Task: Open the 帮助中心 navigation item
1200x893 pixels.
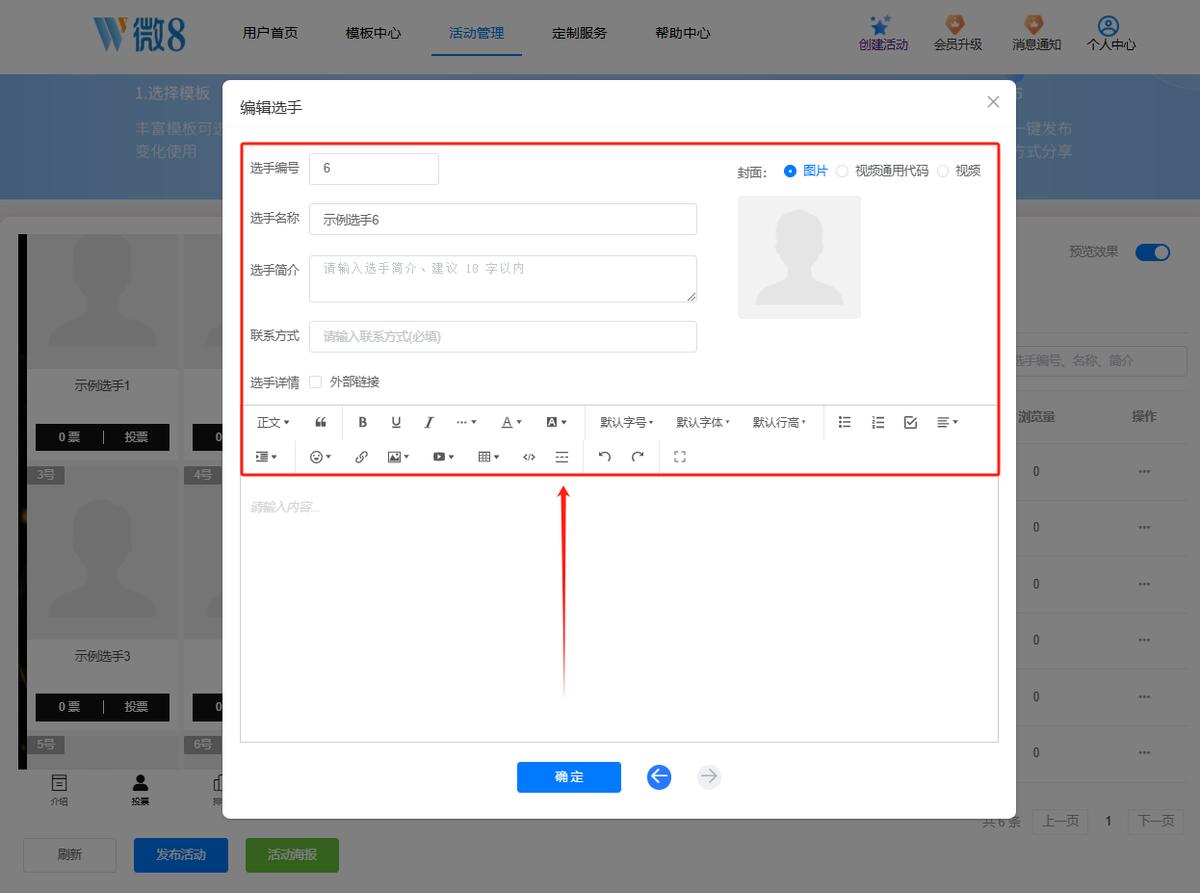Action: pos(683,33)
